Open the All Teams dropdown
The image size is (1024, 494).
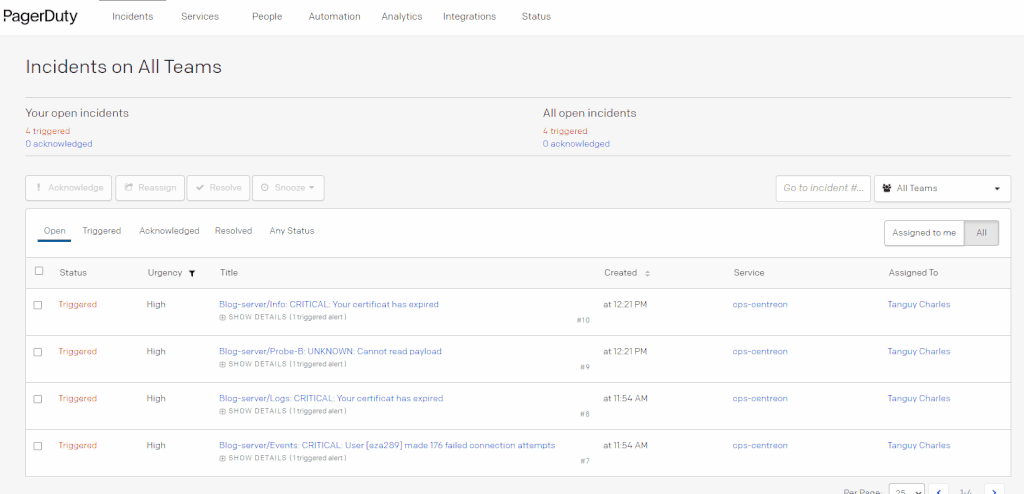pyautogui.click(x=942, y=188)
